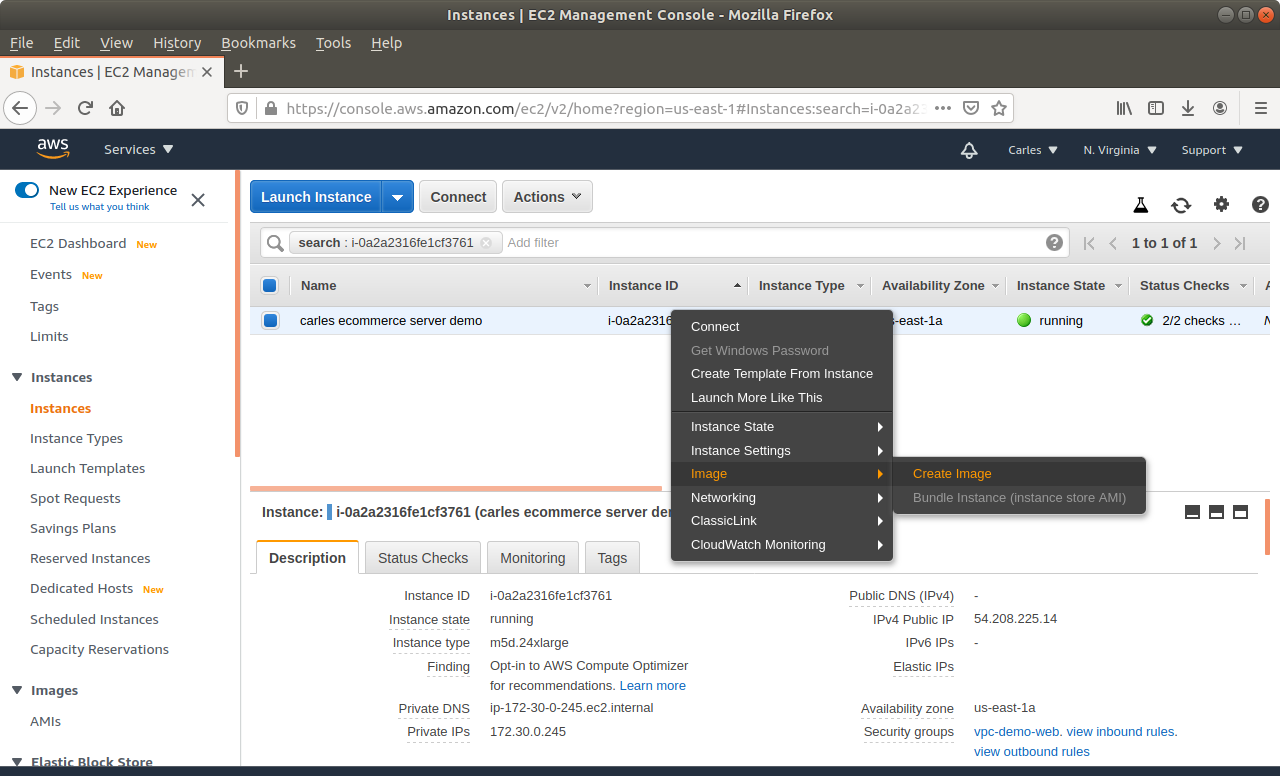Image resolution: width=1280 pixels, height=776 pixels.
Task: Toggle the Firefox sidebar icon
Action: 1156,108
